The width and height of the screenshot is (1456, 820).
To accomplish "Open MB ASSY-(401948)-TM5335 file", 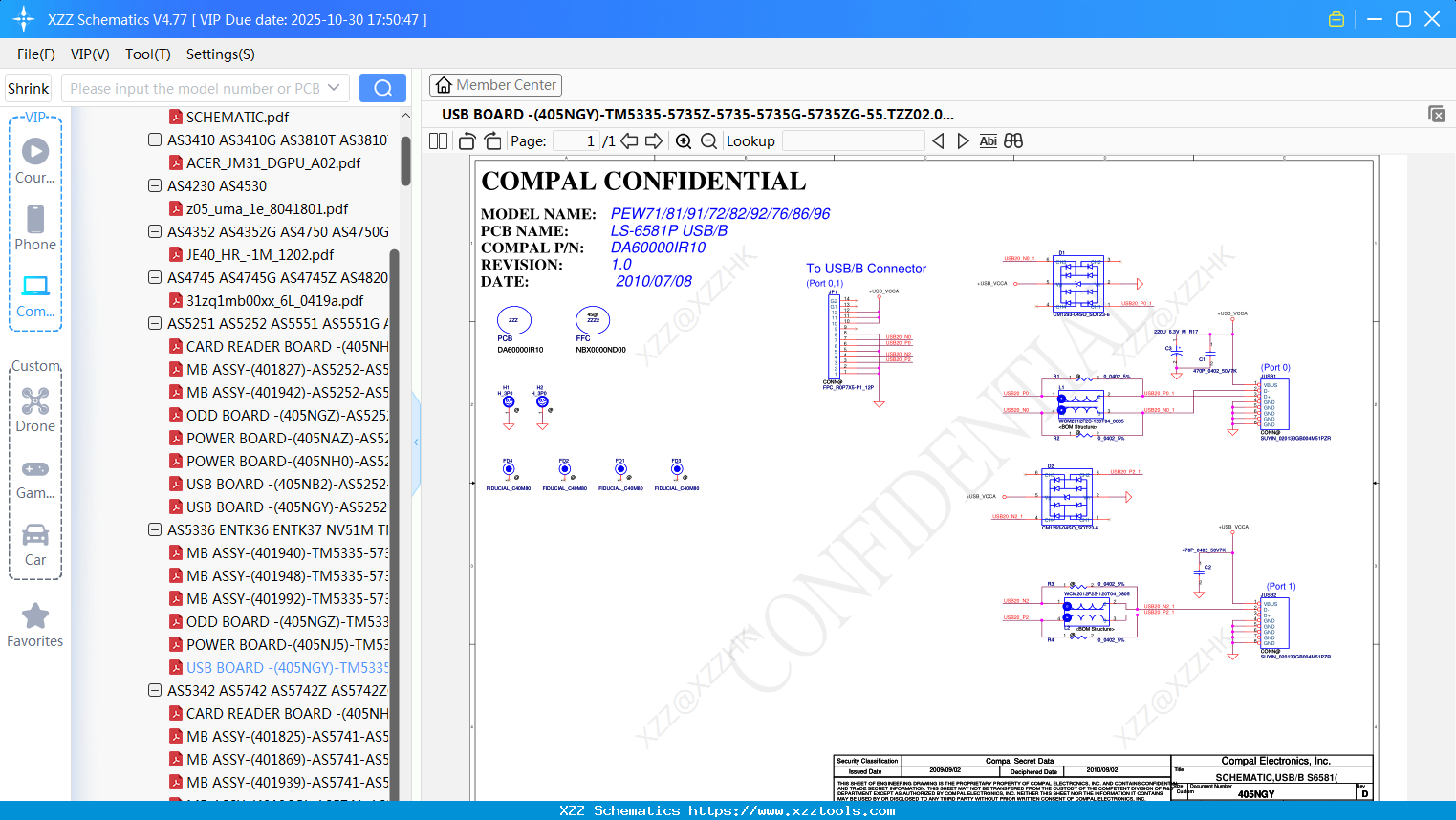I will (287, 575).
